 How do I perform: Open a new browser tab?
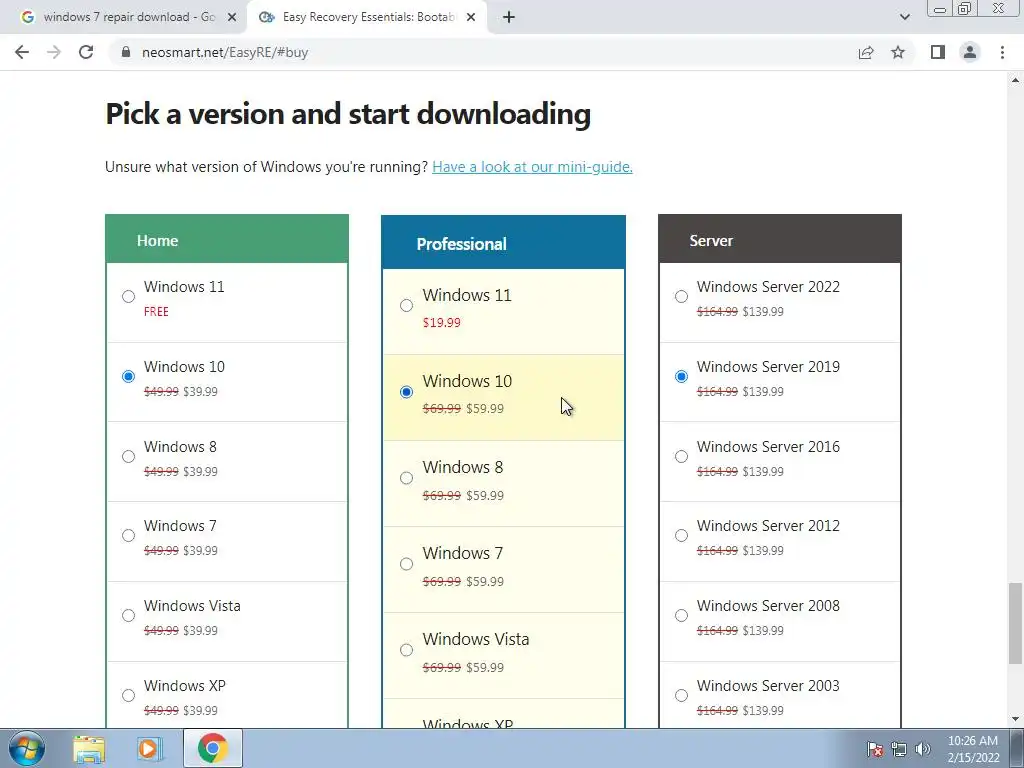(509, 18)
